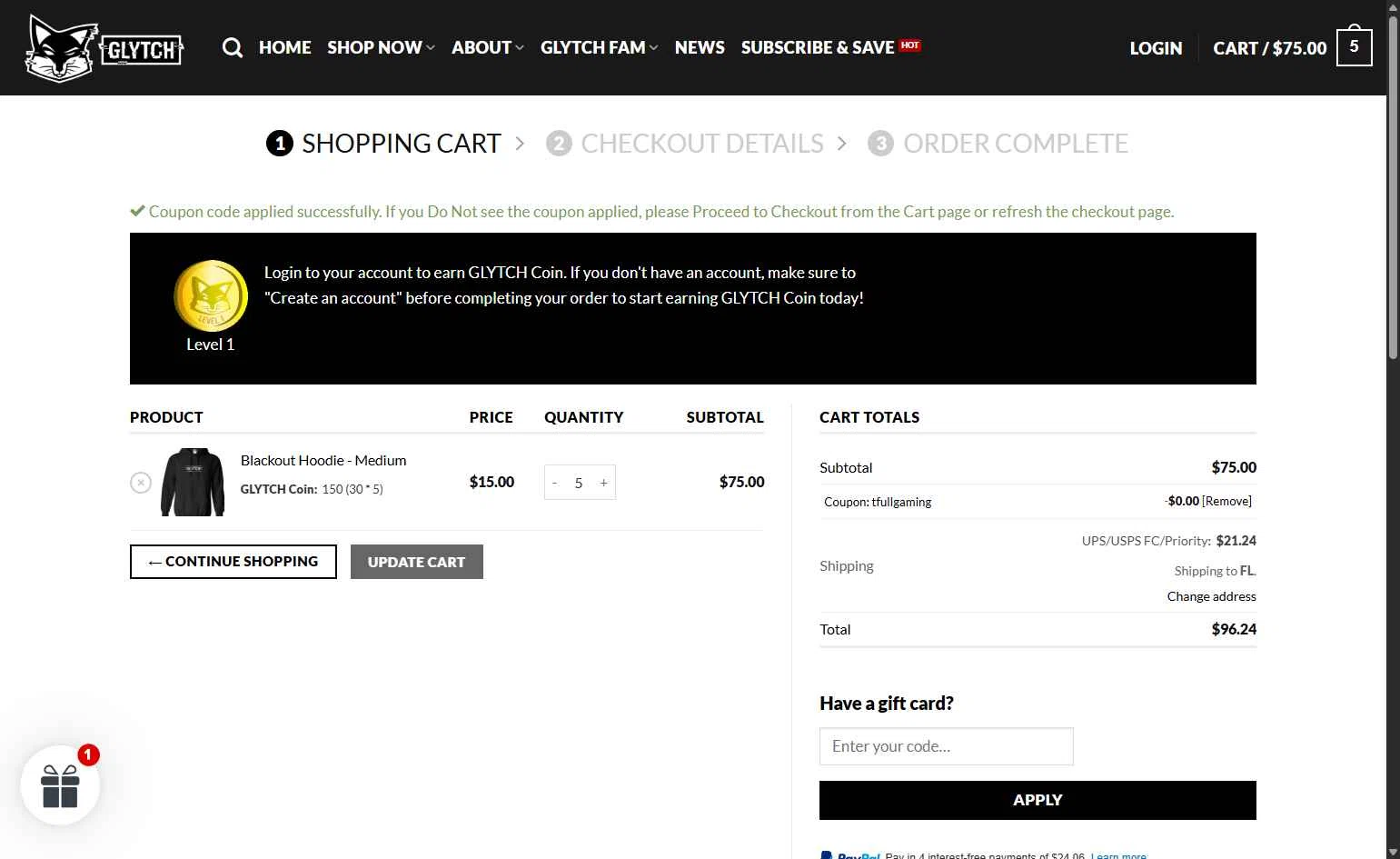
Task: Open the search magnifier icon
Action: pyautogui.click(x=233, y=47)
